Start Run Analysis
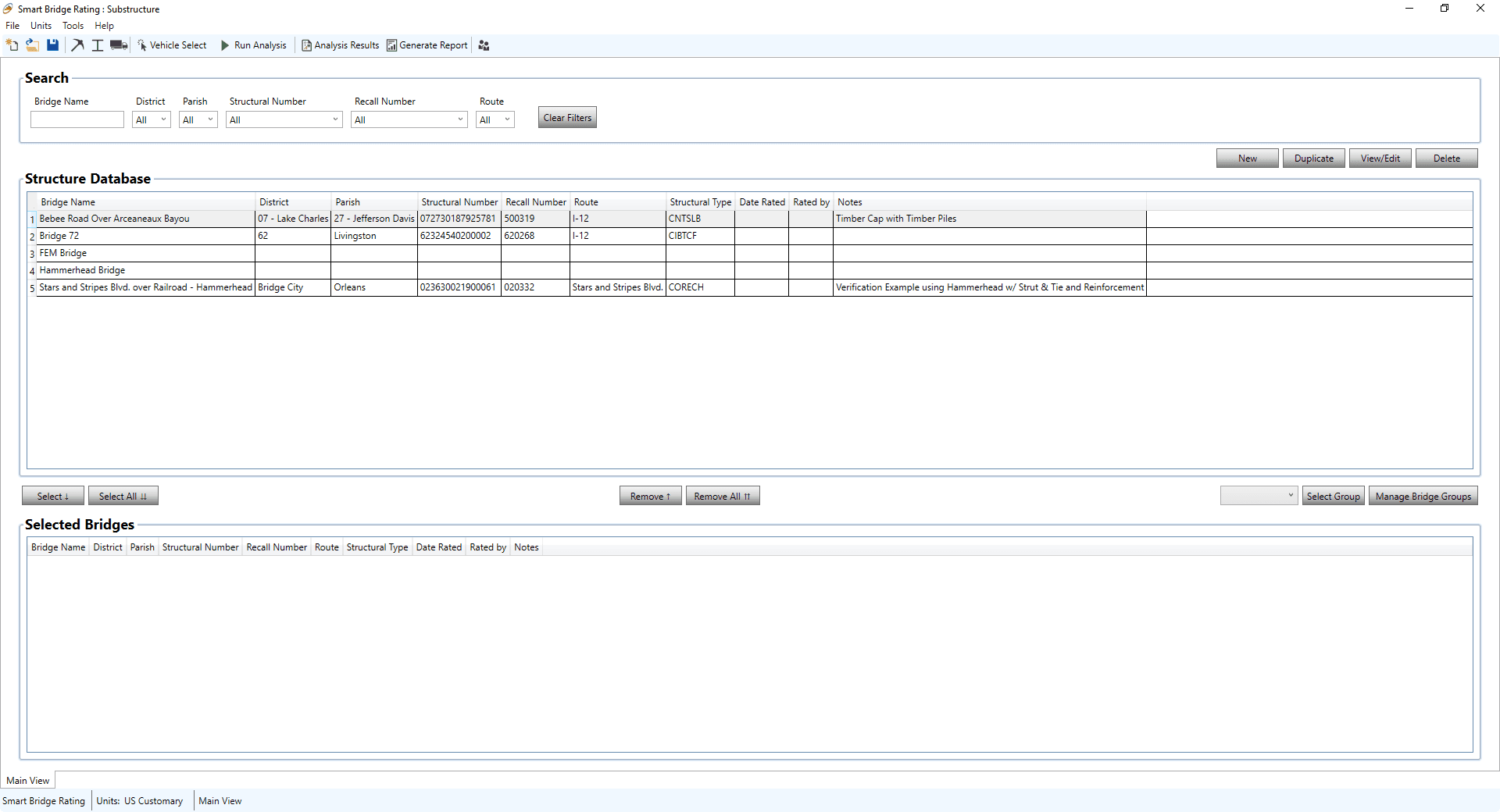Screen dimensions: 1500x812 (254, 45)
